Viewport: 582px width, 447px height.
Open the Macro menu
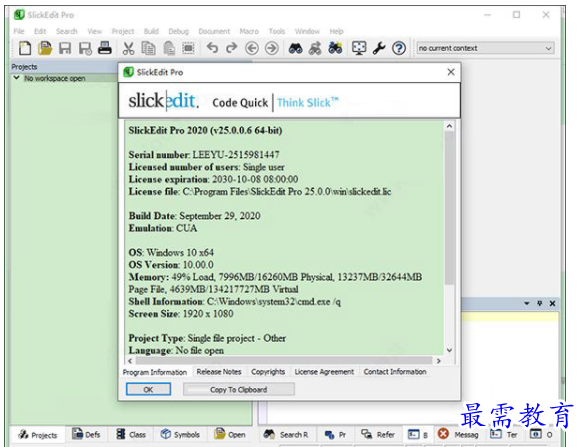coord(249,31)
